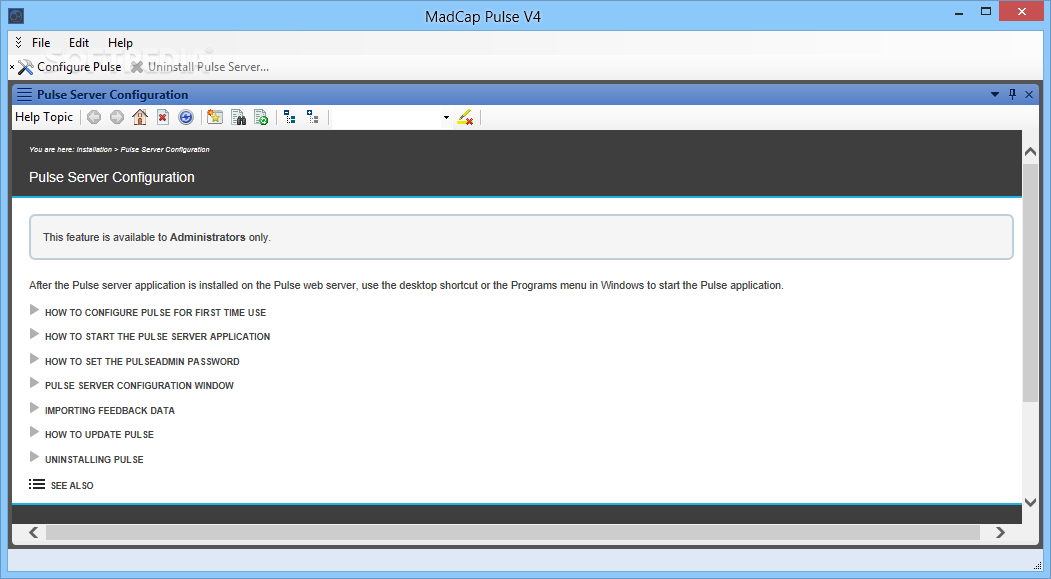Open the toolbar search combo box dropdown
The image size is (1051, 579).
tap(446, 118)
